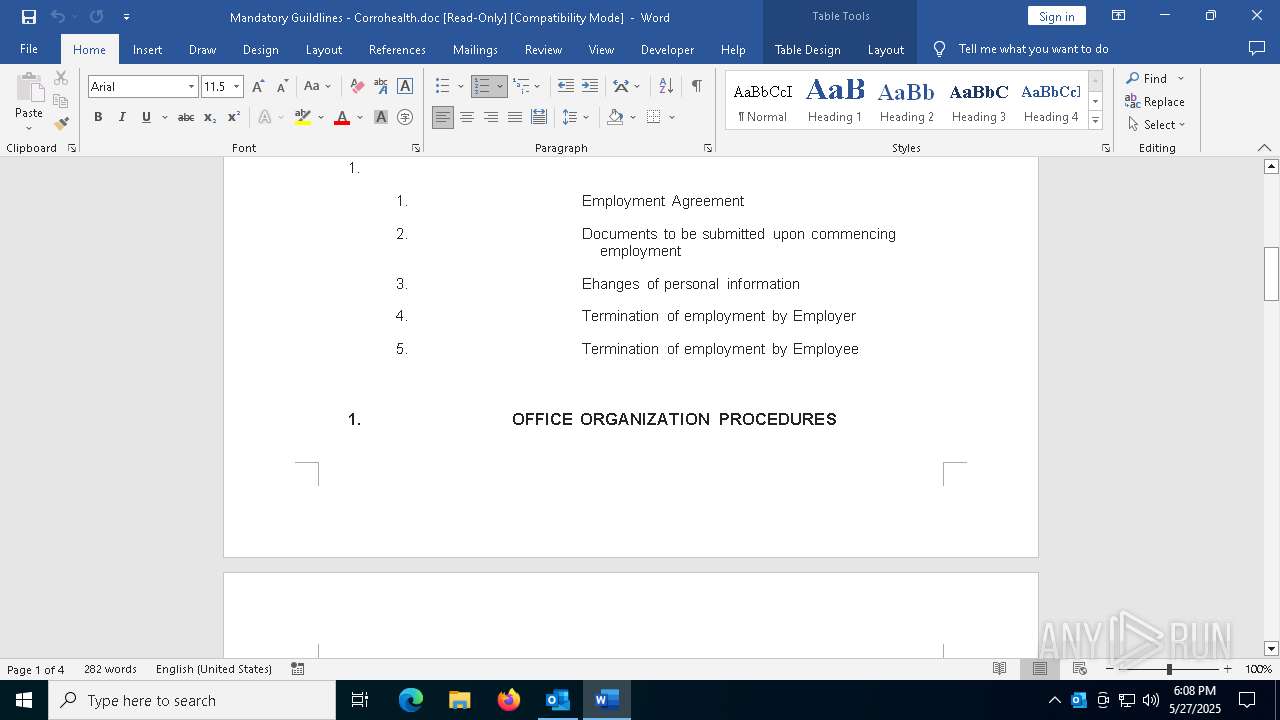Open Line and Paragraph Spacing dropdown
This screenshot has height=720, width=1280.
coord(575,117)
